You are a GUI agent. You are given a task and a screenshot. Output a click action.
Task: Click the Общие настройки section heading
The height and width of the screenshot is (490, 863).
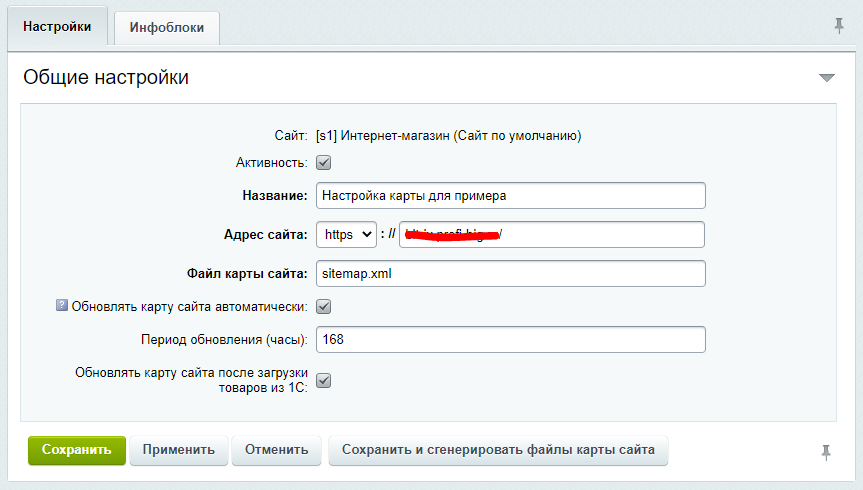coord(106,77)
